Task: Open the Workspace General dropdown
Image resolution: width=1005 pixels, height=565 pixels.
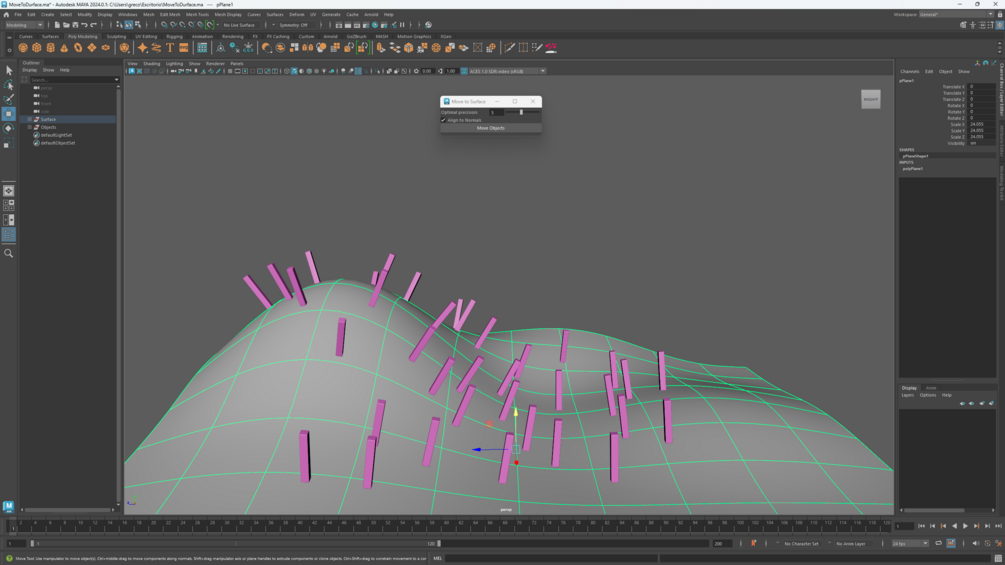Action: 956,14
